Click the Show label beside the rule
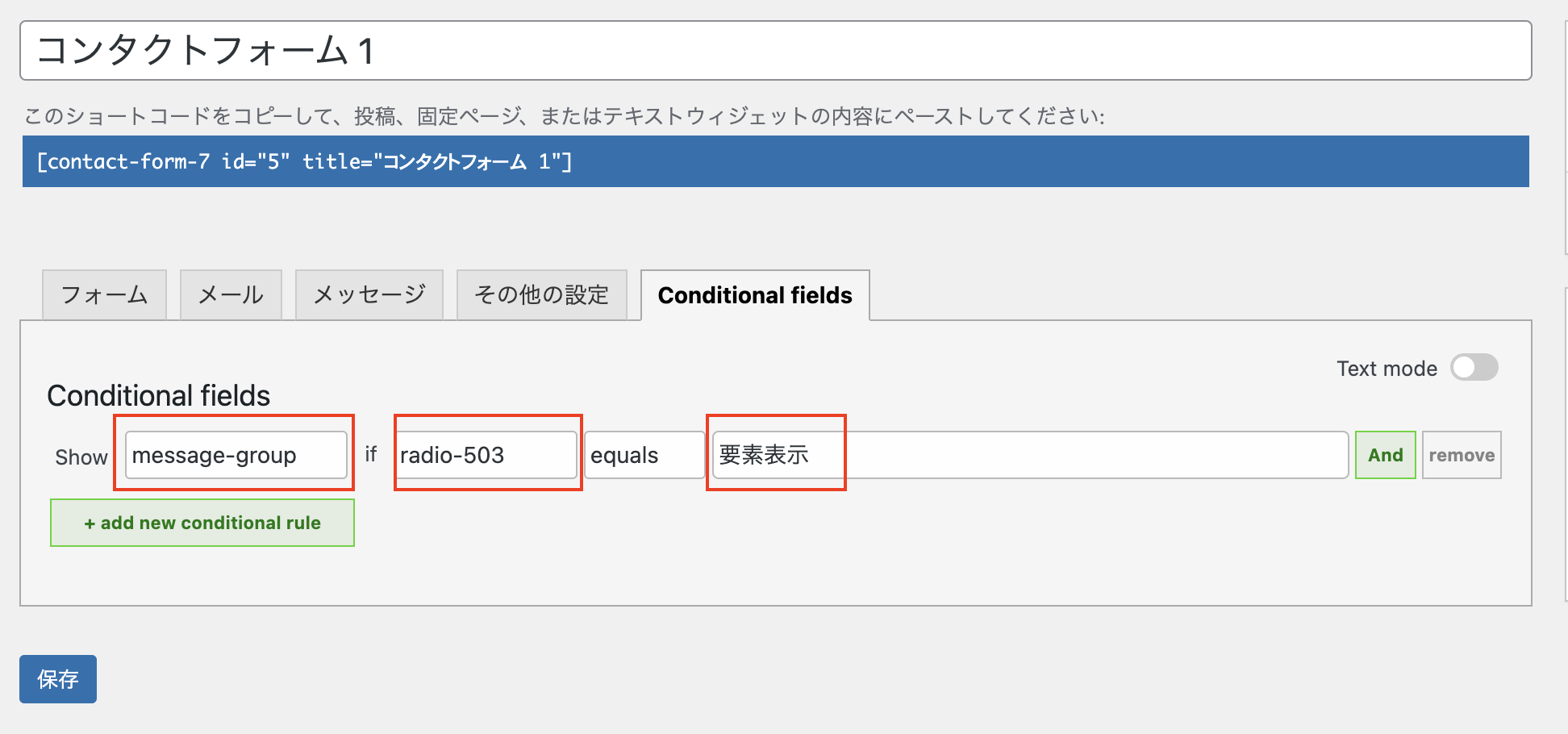The width and height of the screenshot is (1568, 734). [x=81, y=457]
